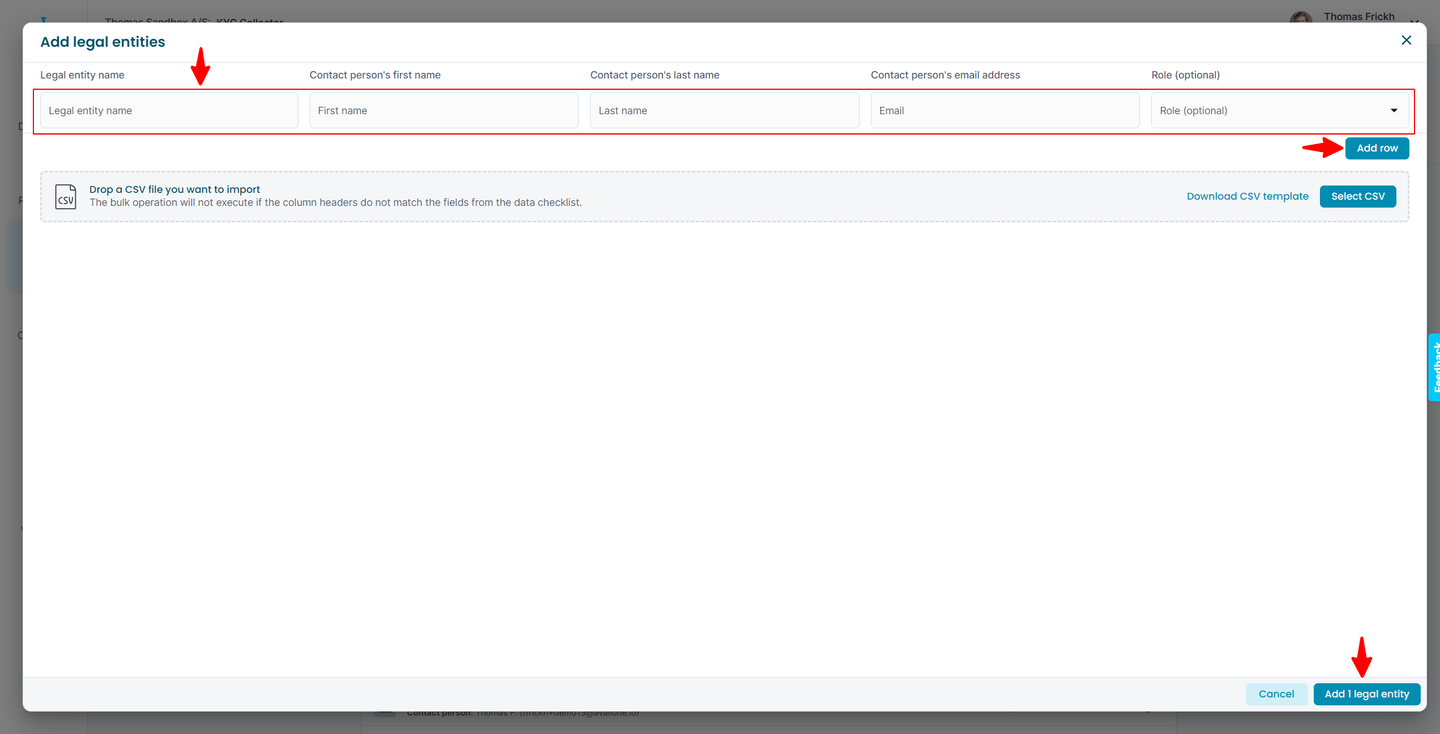Open the Download CSV template link
This screenshot has height=734, width=1440.
(1247, 196)
